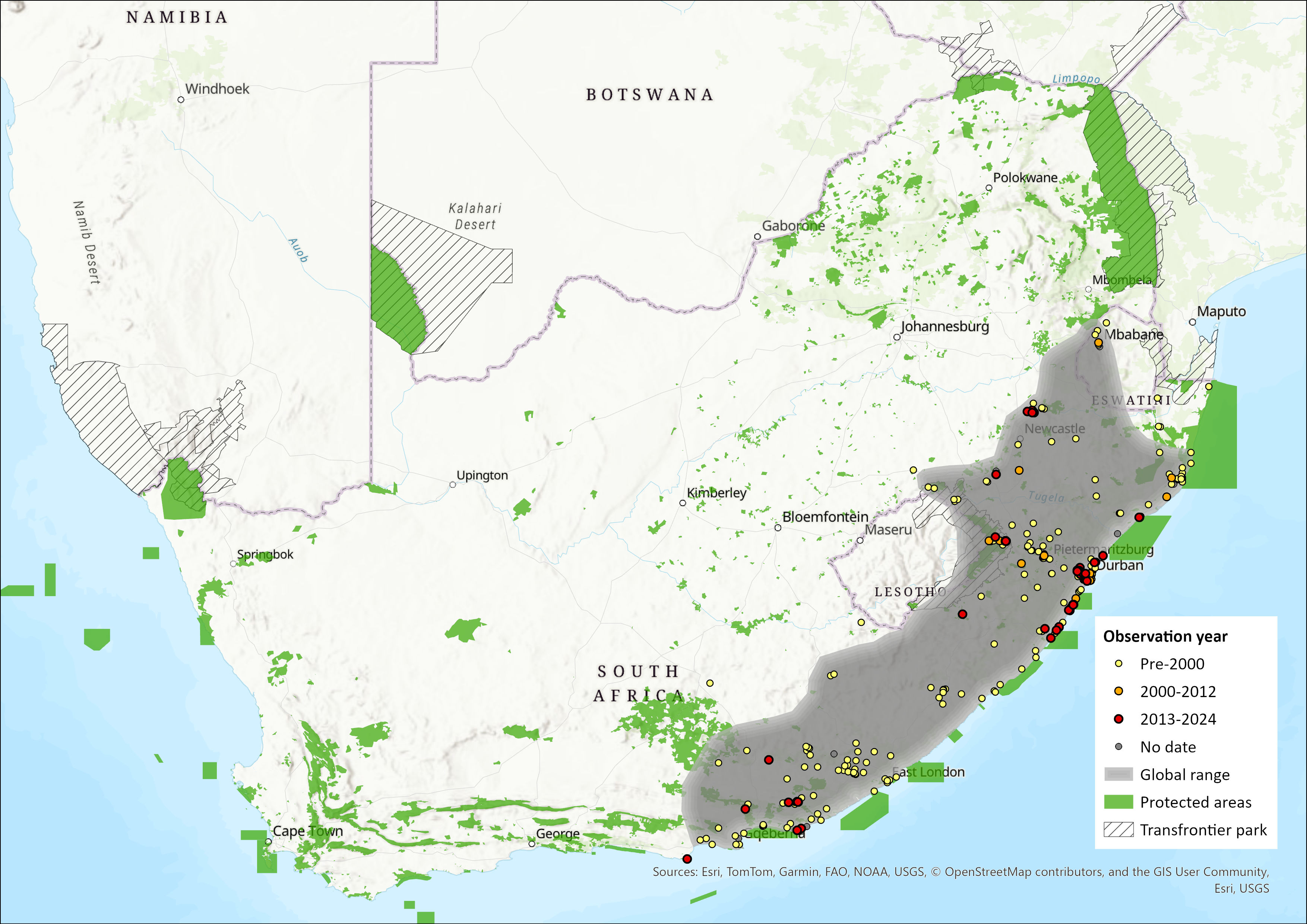This screenshot has width=1307, height=924.
Task: Click the No date gray legend dot
Action: 1118,746
